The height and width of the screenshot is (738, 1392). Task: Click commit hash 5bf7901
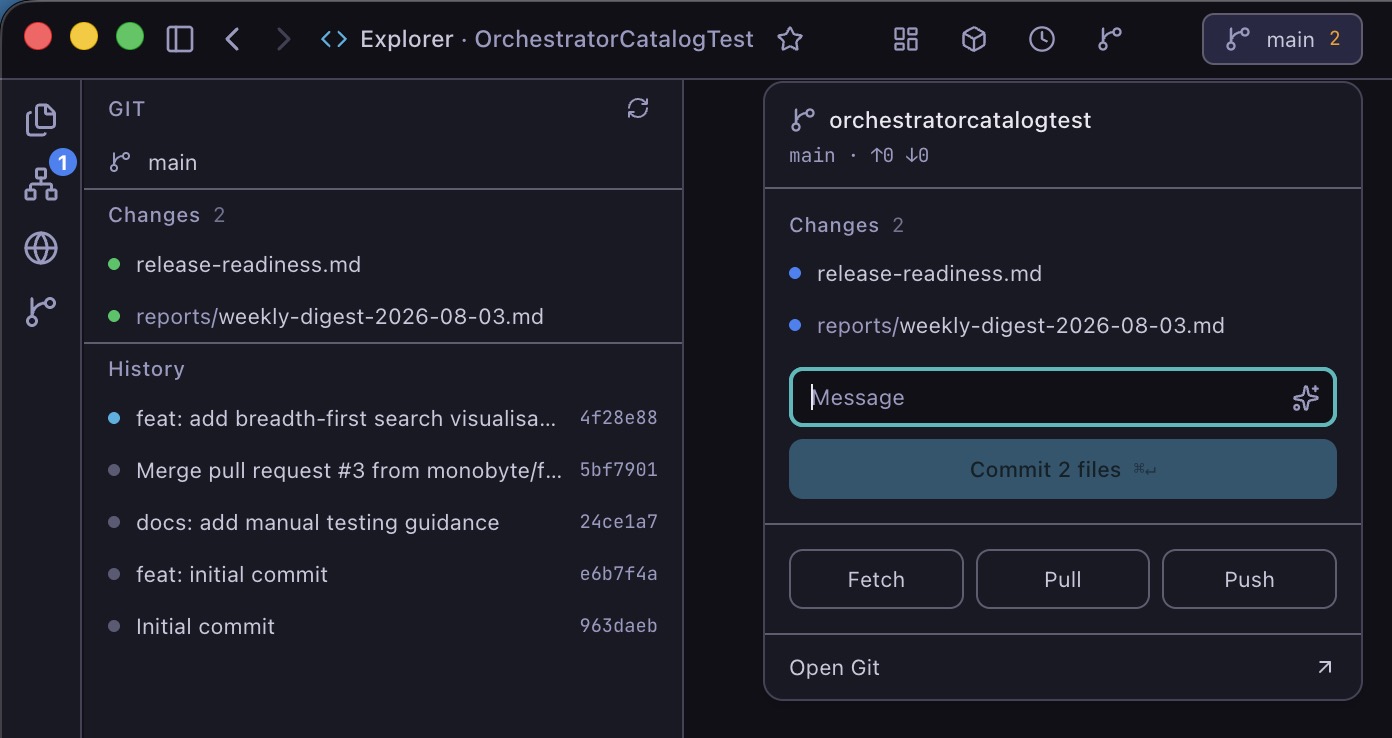pos(618,470)
